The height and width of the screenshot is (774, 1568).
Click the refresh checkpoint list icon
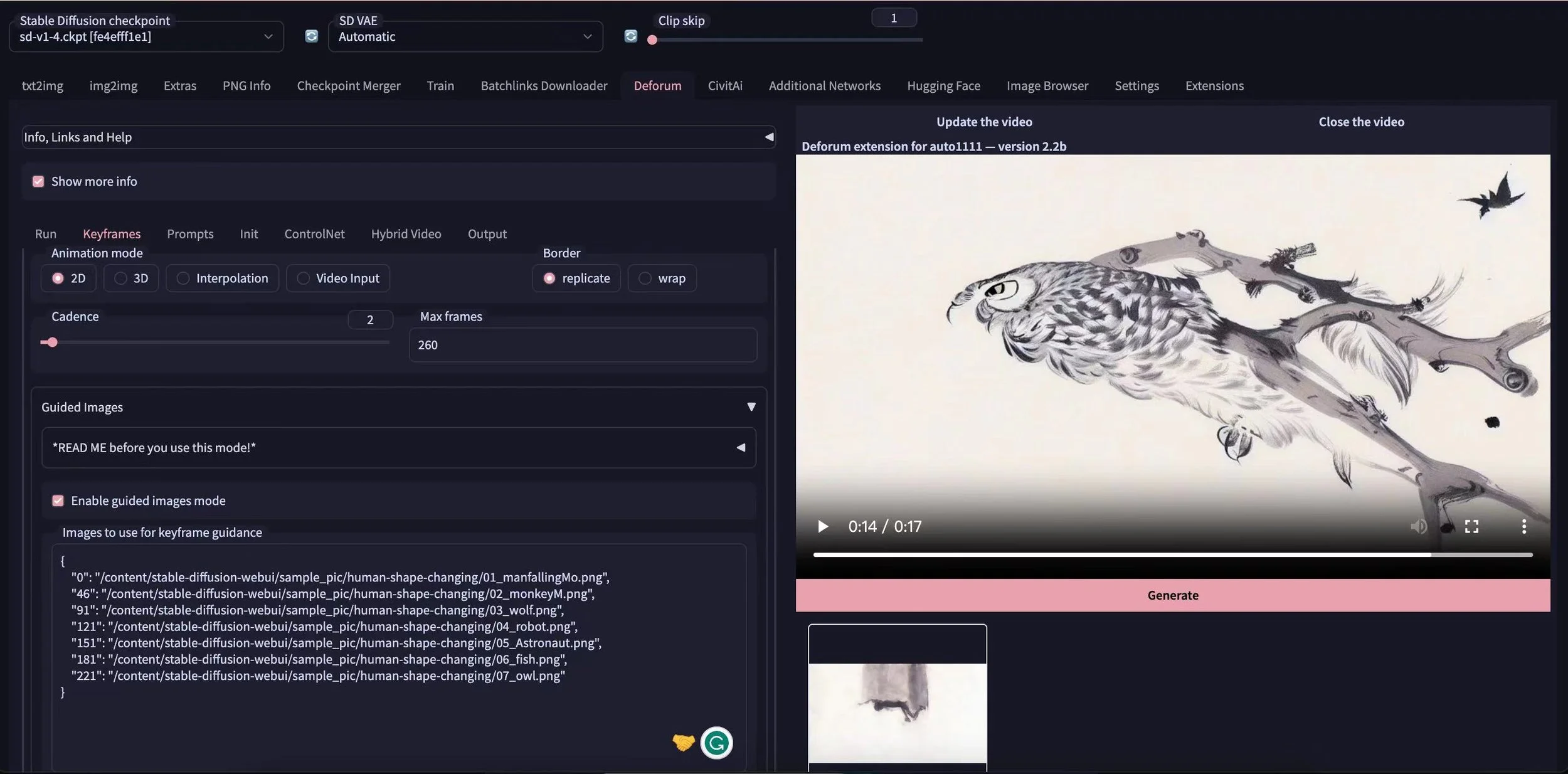point(311,36)
